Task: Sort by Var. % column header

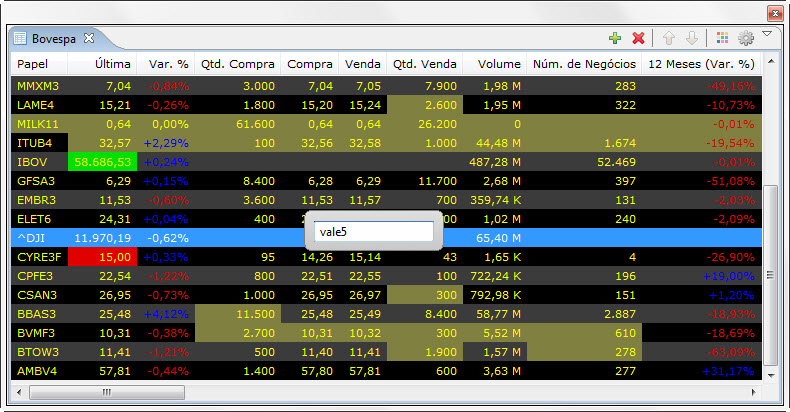Action: coord(166,64)
